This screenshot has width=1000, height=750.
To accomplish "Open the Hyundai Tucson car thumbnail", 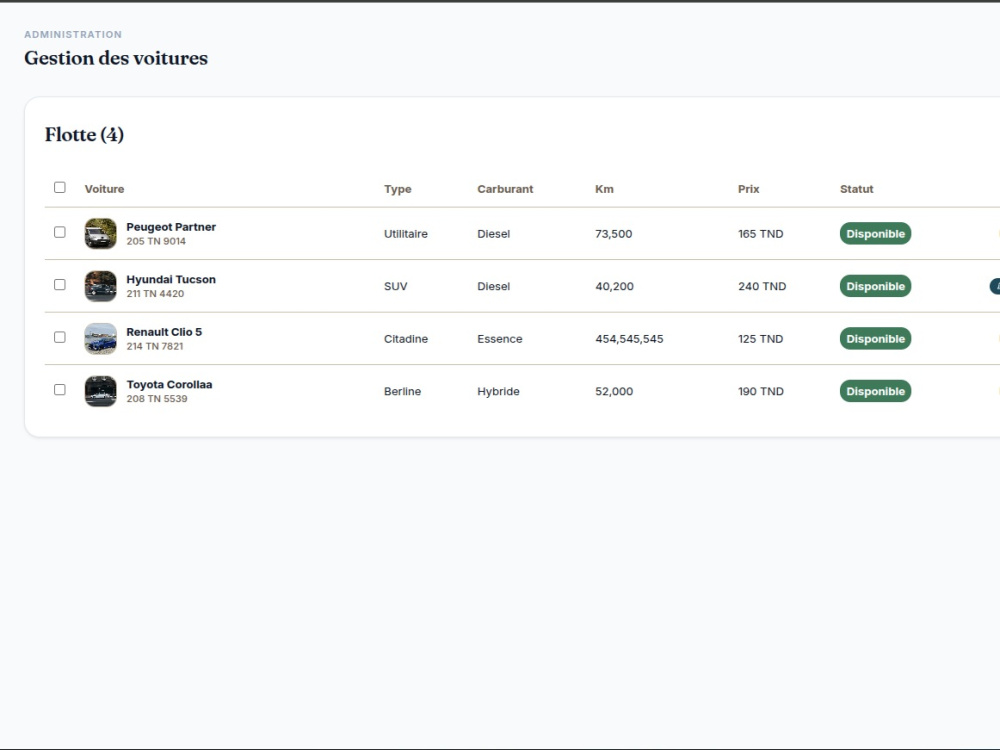I will pos(101,286).
